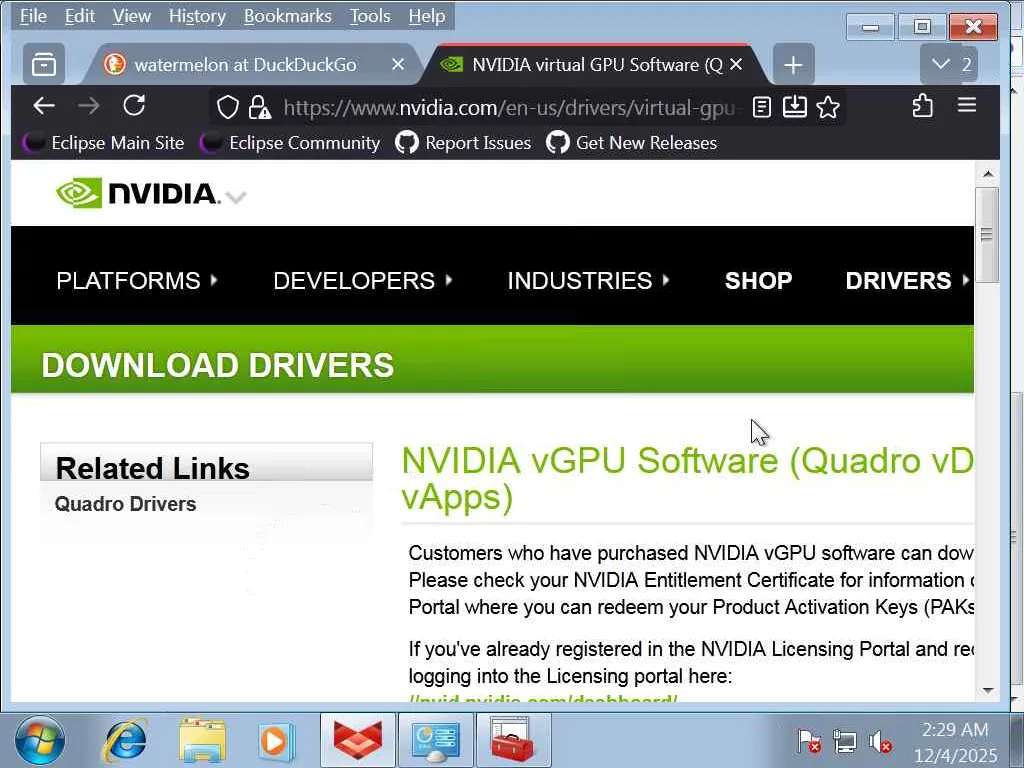The width and height of the screenshot is (1024, 768).
Task: Click the DOWNLOAD DRIVERS banner heading
Action: (217, 365)
